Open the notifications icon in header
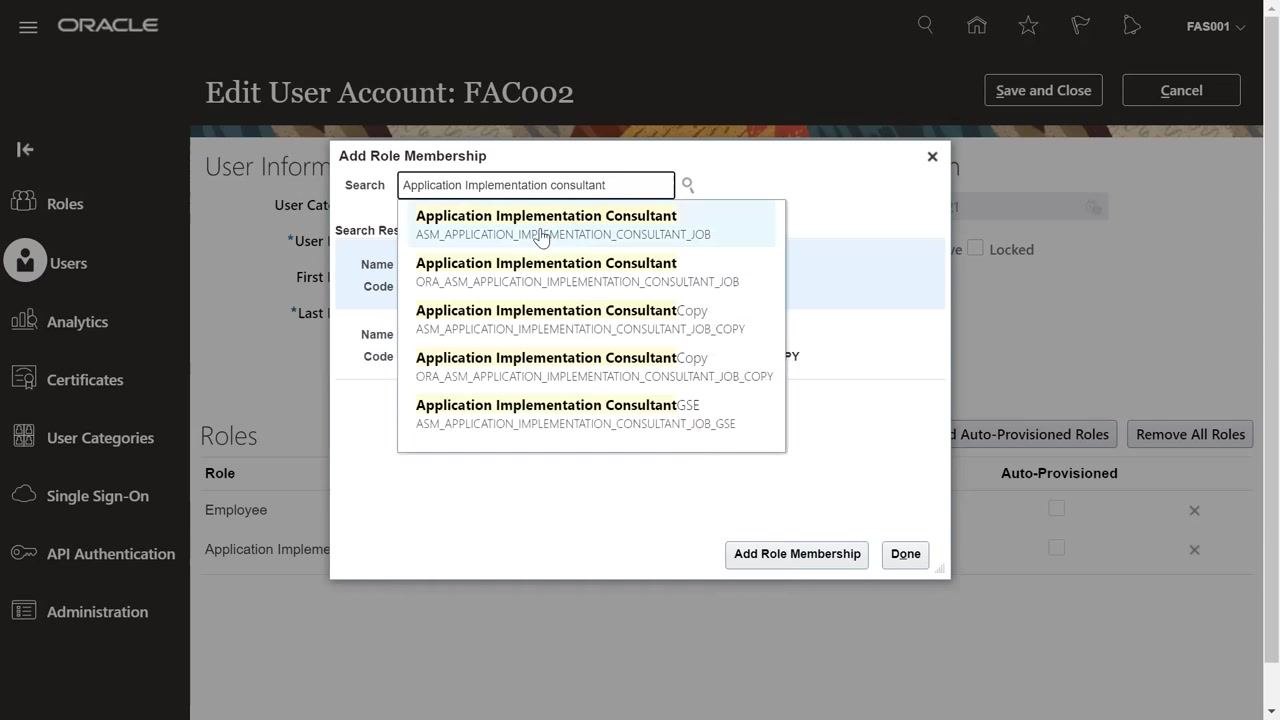The image size is (1280, 720). pyautogui.click(x=1132, y=26)
